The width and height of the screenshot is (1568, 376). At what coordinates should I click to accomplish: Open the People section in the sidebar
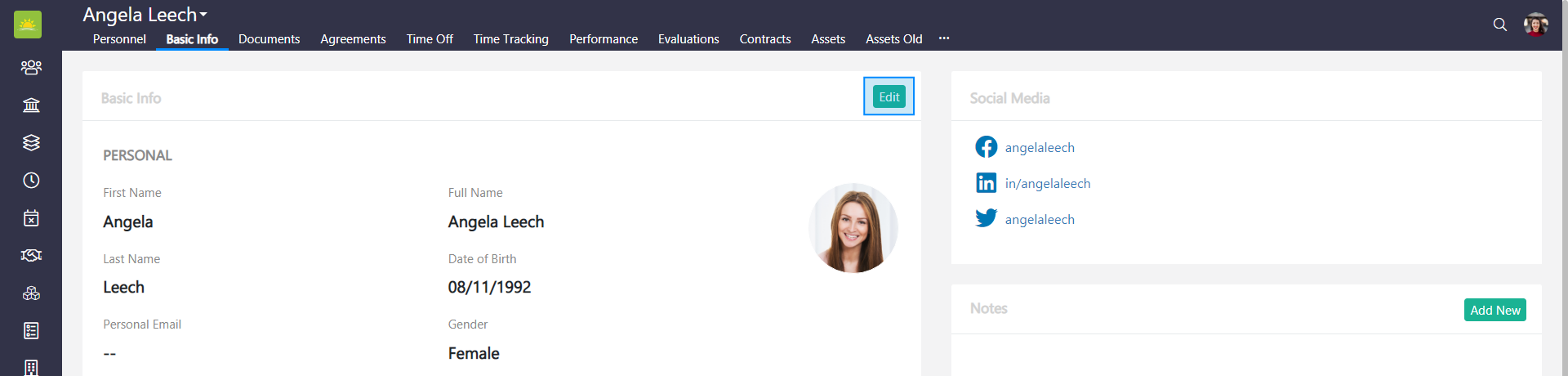(31, 67)
